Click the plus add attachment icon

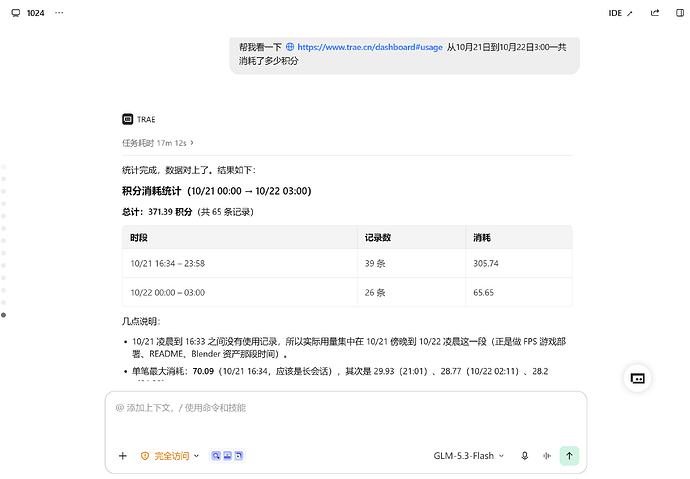click(x=123, y=456)
